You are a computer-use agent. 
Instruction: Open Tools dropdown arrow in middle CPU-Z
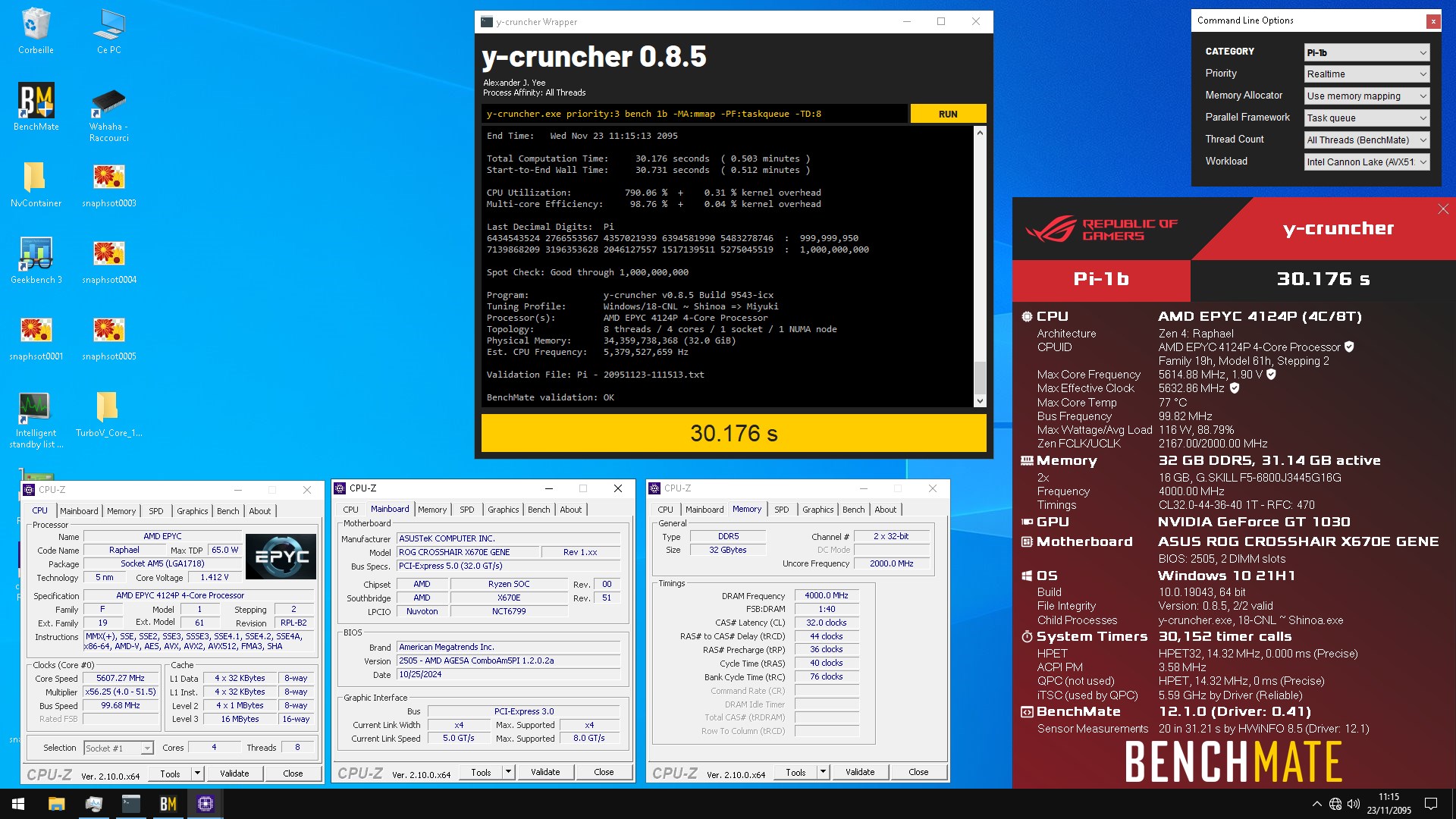pyautogui.click(x=509, y=772)
